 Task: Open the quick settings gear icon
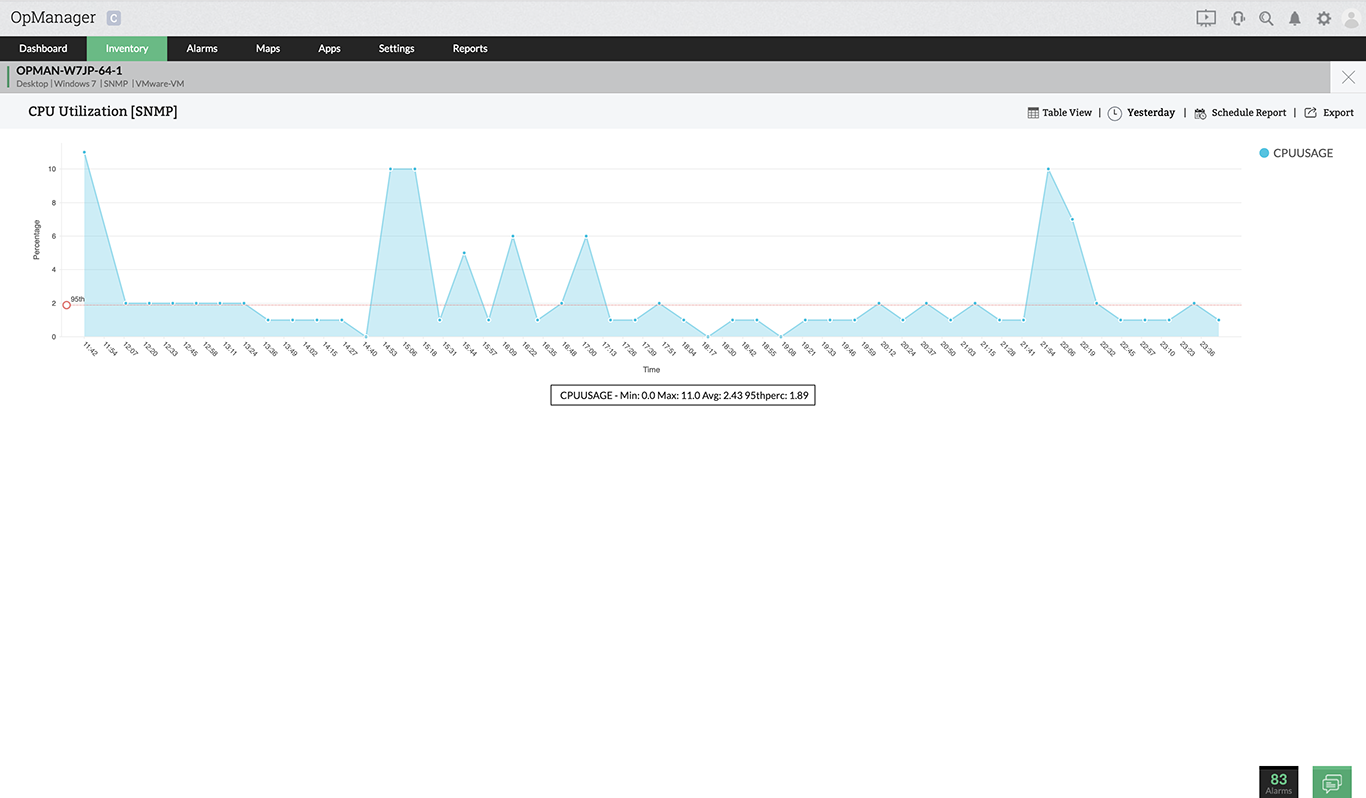tap(1324, 18)
